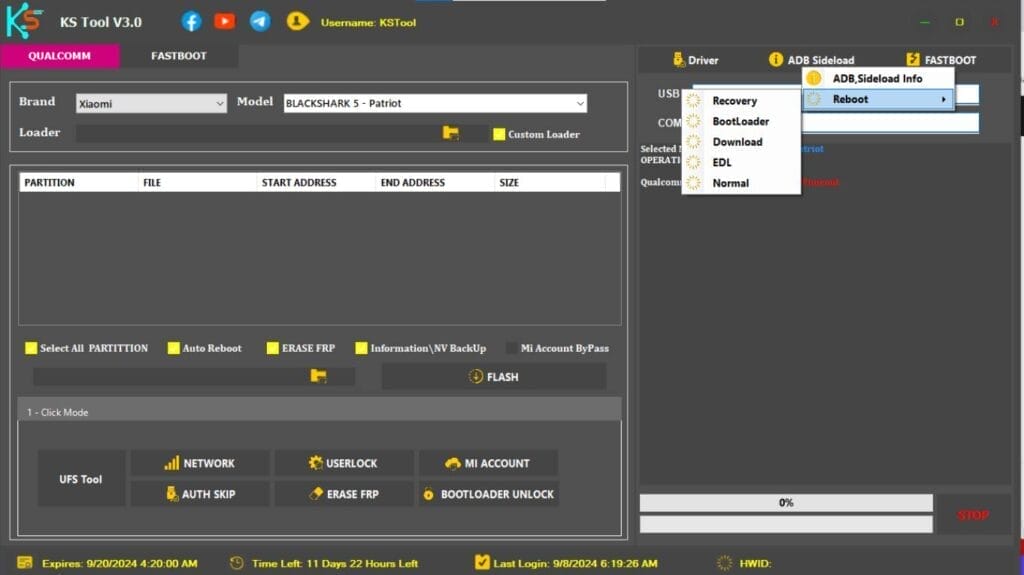Click the USERLOCK button

click(344, 463)
